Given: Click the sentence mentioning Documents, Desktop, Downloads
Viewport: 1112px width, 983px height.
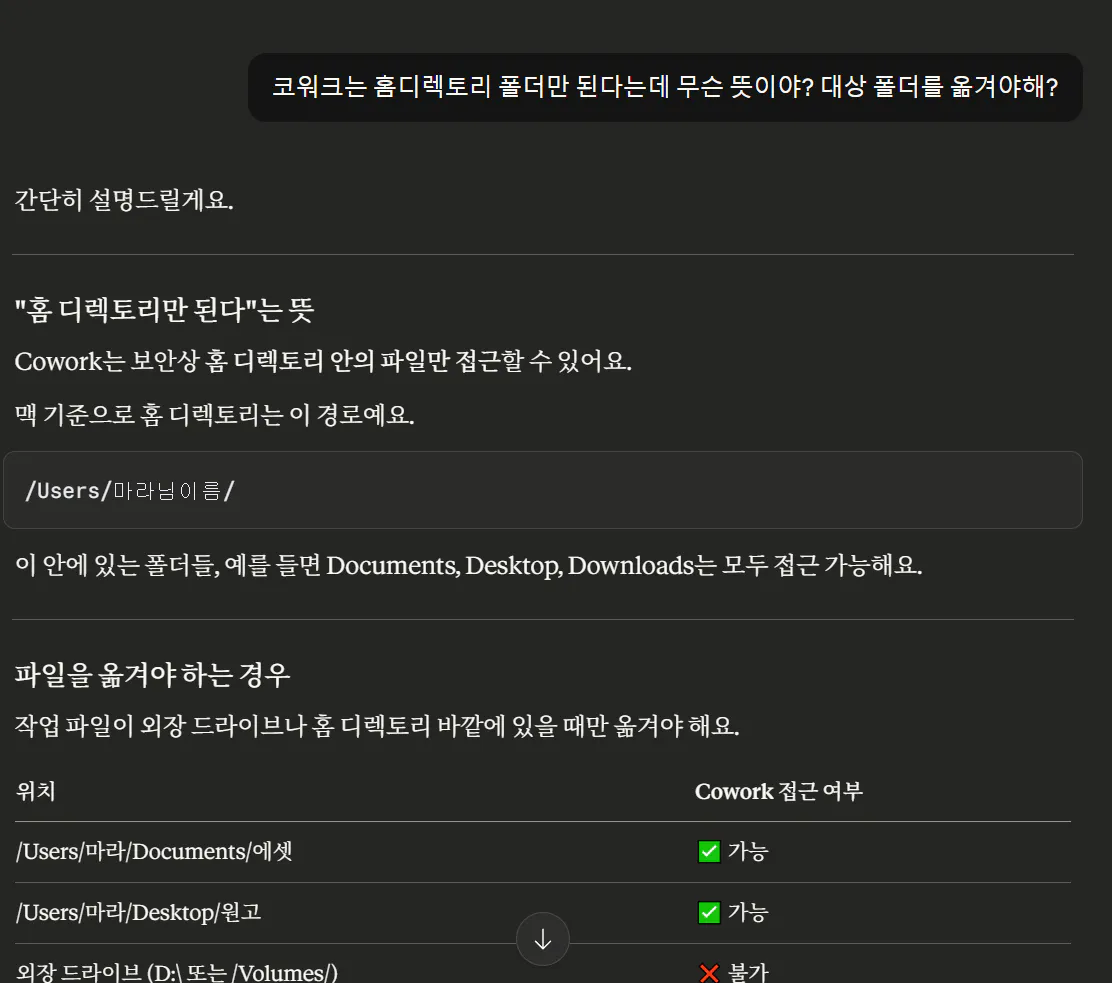Looking at the screenshot, I should point(468,565).
